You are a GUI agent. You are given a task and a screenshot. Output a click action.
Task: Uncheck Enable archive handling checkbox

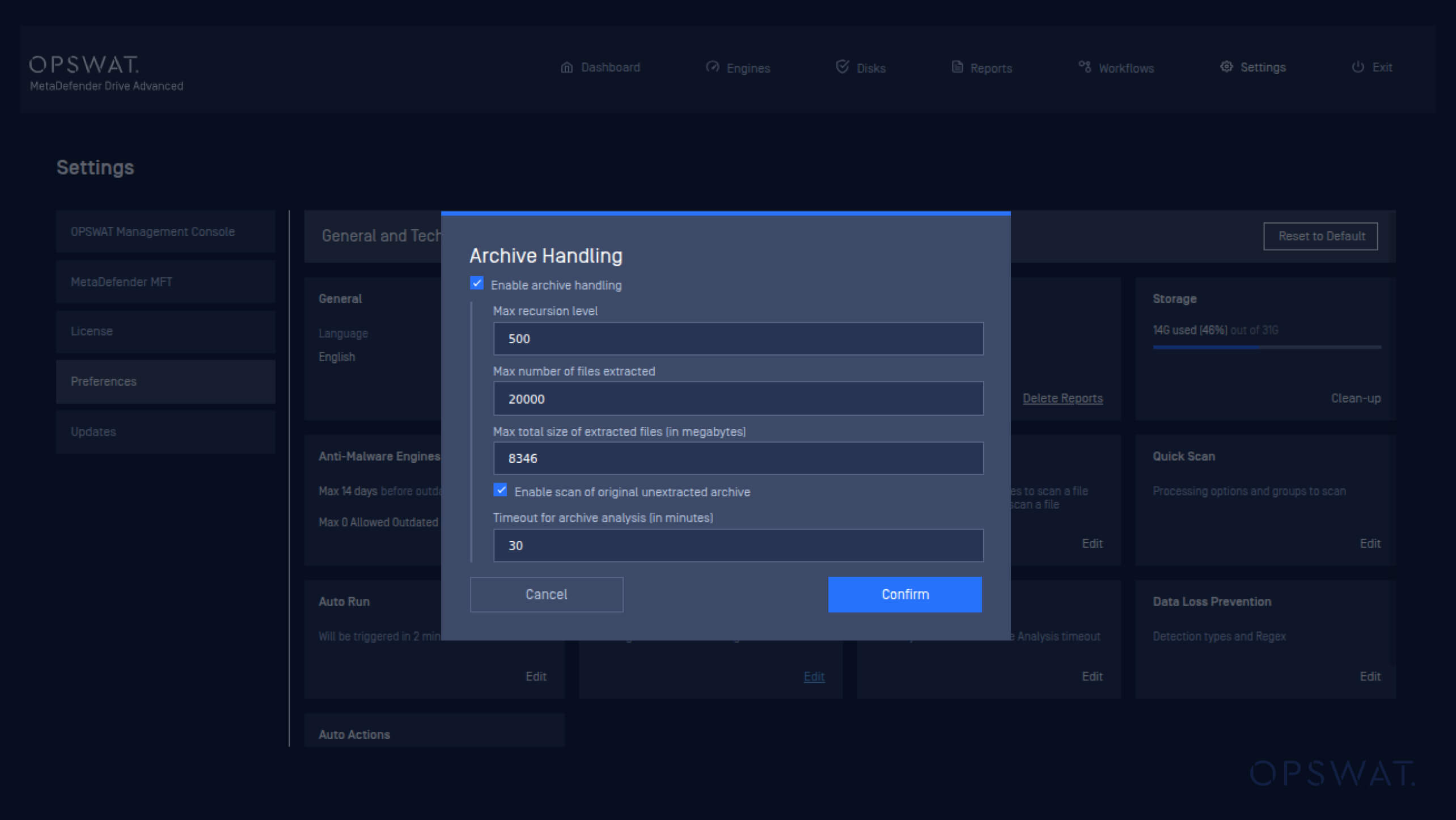pos(477,284)
